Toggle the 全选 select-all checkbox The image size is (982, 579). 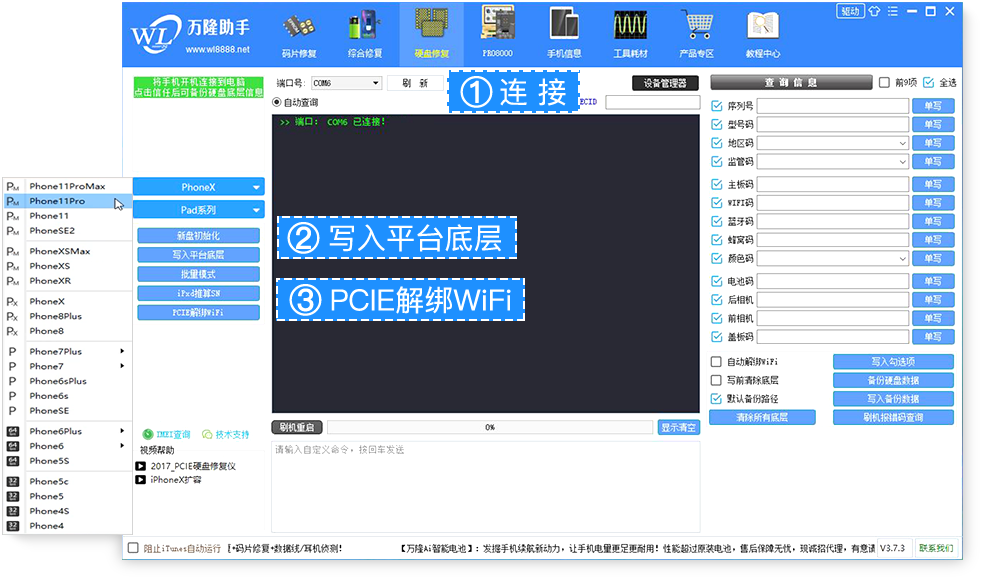click(928, 83)
